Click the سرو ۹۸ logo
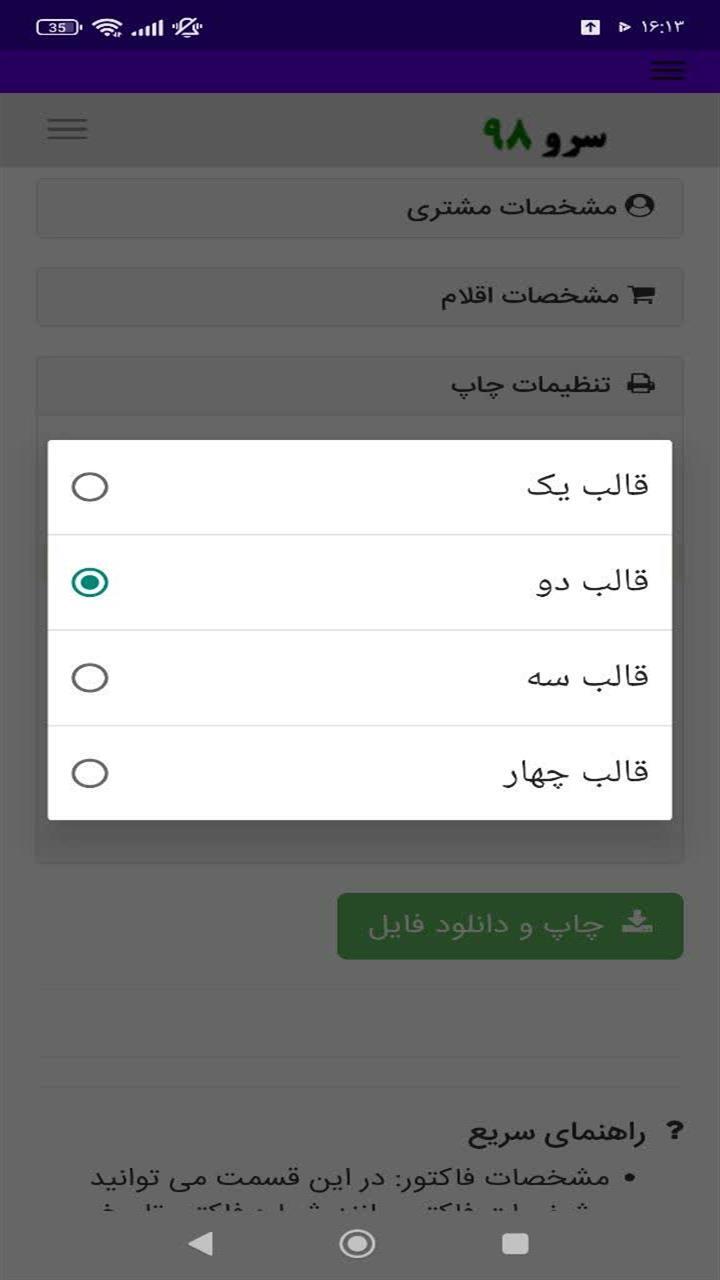Viewport: 720px width, 1280px height. click(545, 134)
